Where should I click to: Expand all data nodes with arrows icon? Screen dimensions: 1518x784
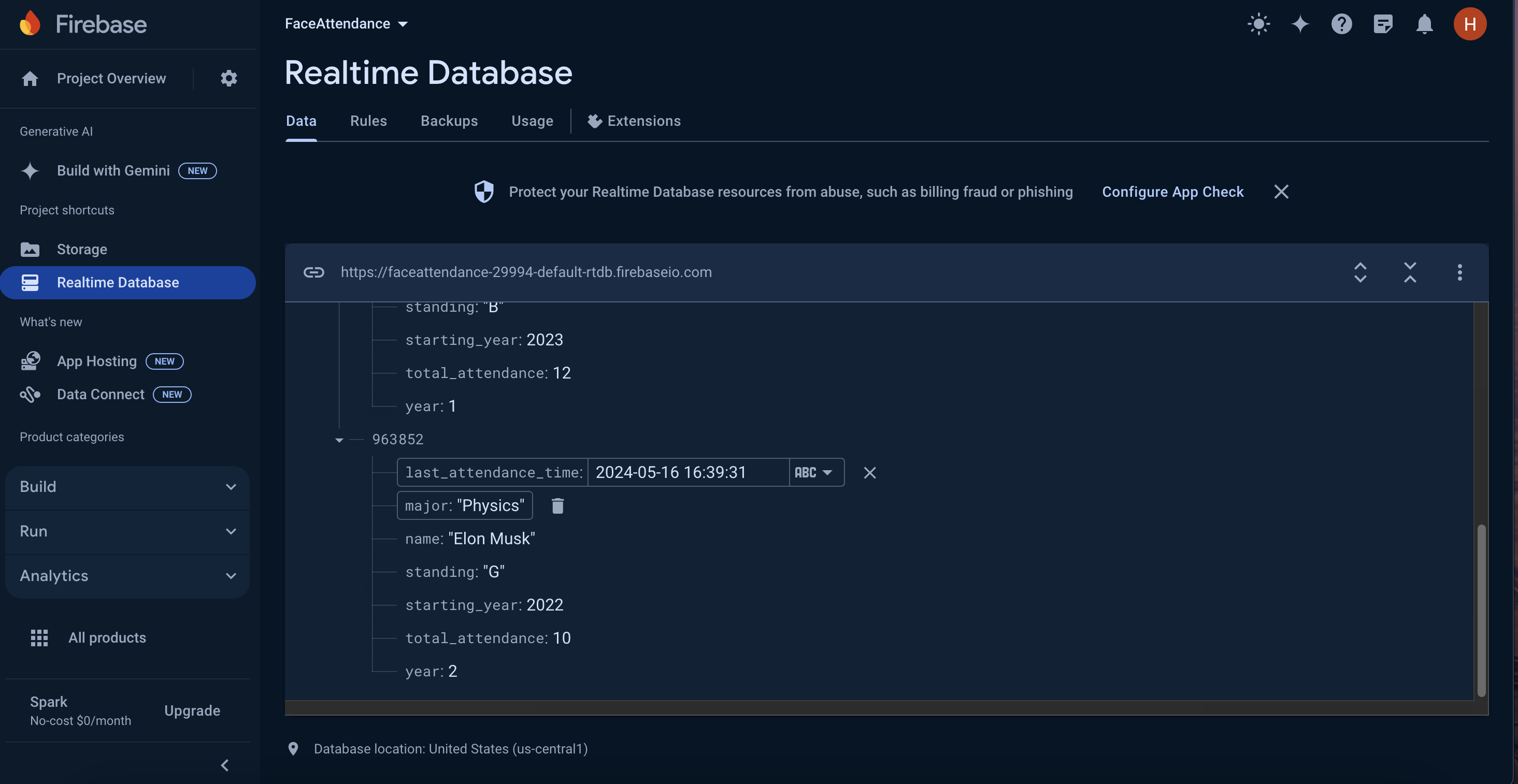click(1360, 272)
